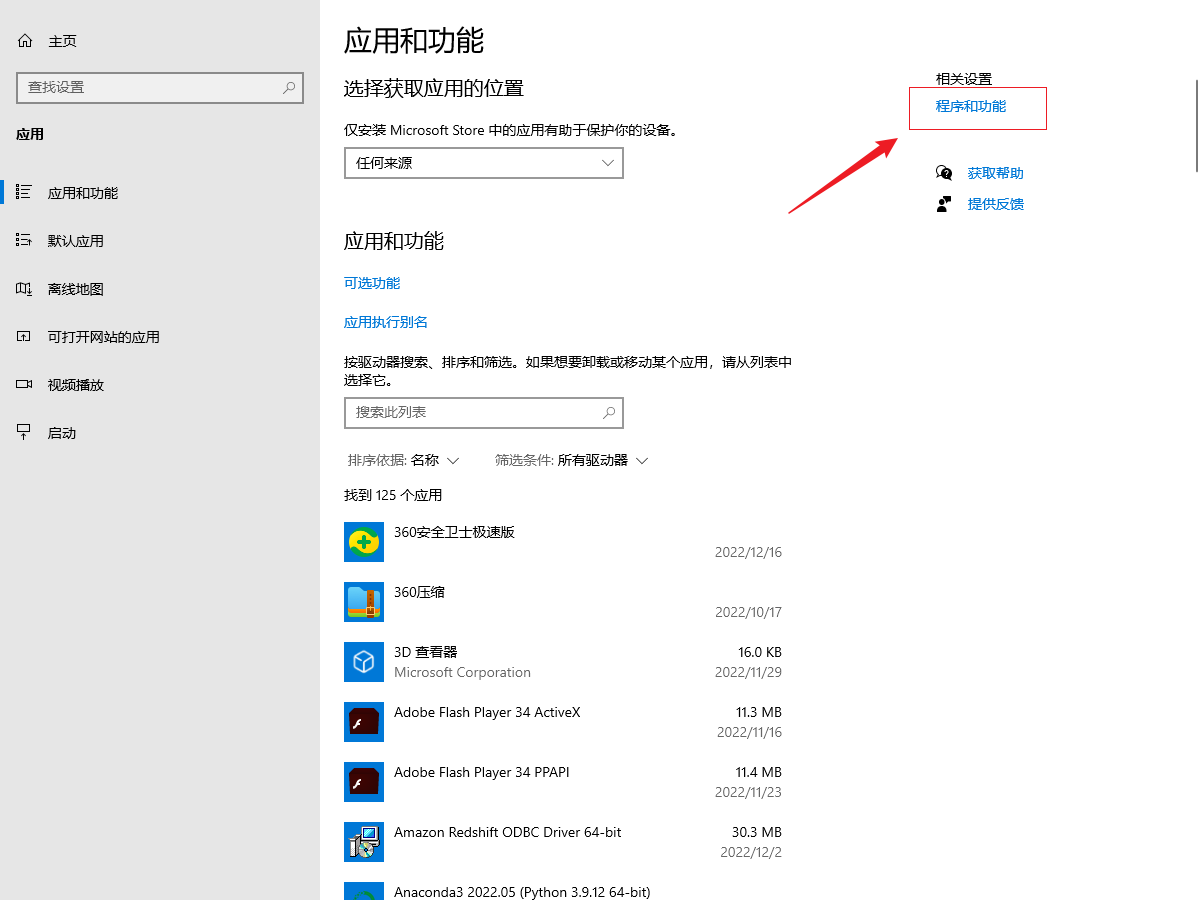Select Adobe Flash Player 34 ActiveX entry
Screen dimensions: 1200x900
(487, 712)
